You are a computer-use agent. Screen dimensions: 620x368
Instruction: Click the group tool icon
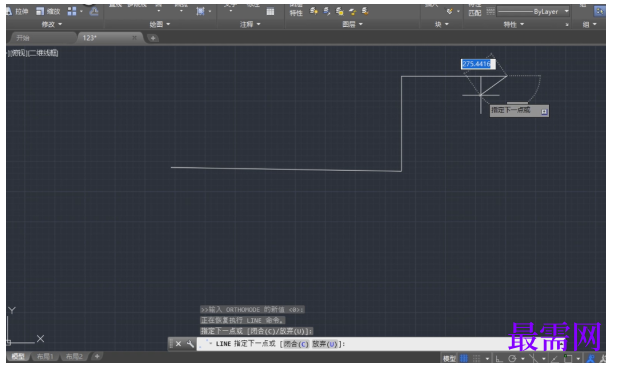click(x=599, y=11)
